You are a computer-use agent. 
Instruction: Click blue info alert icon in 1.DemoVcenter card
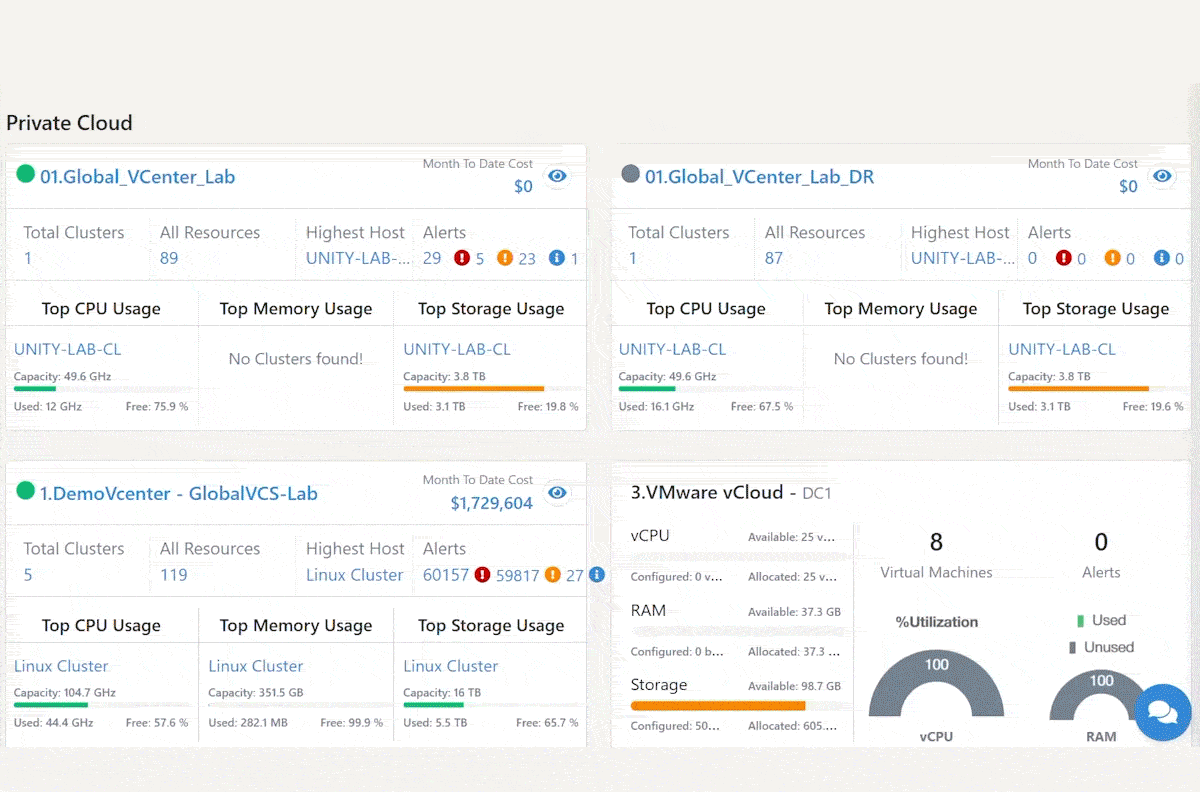597,574
